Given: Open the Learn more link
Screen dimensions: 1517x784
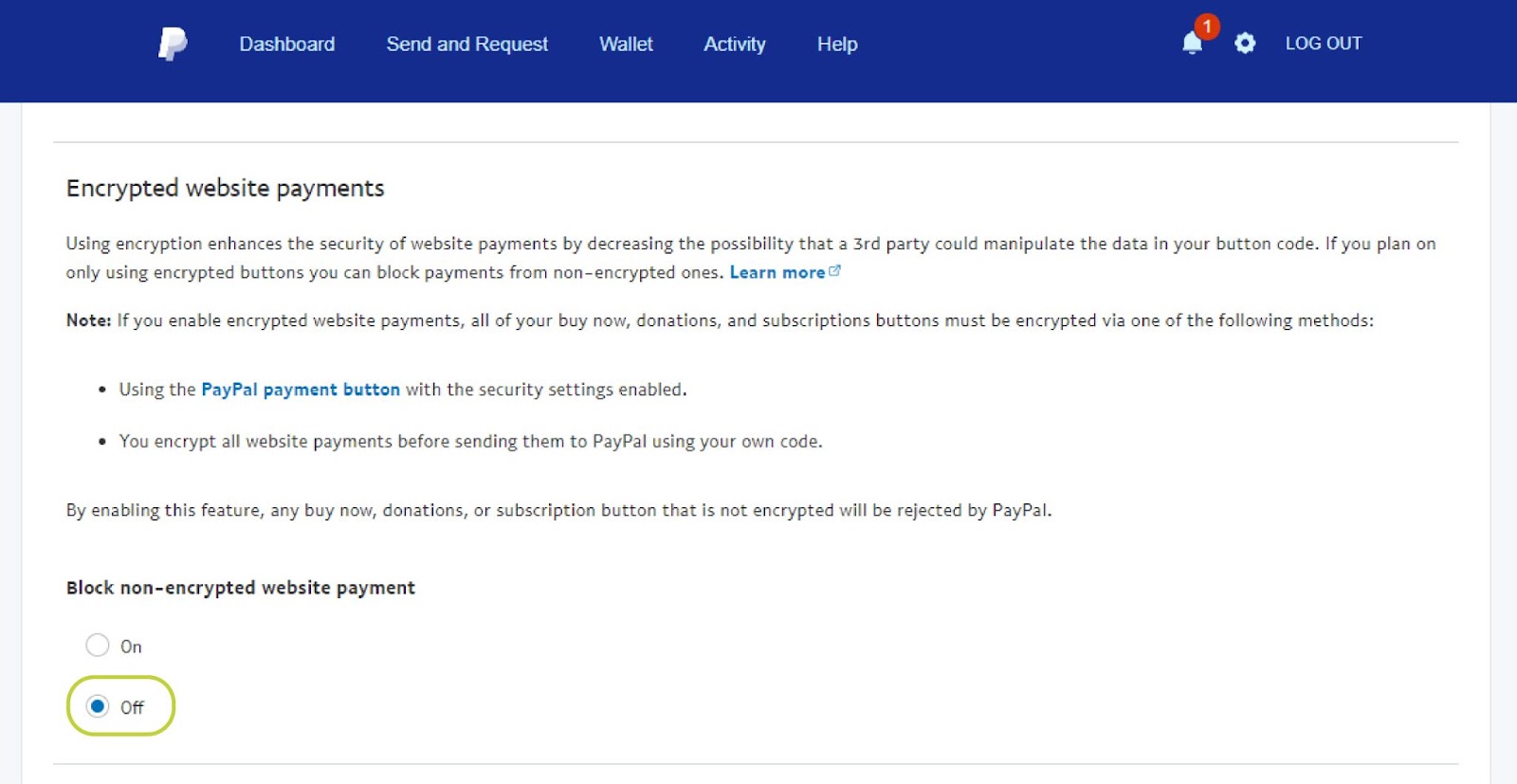Looking at the screenshot, I should click(x=777, y=272).
